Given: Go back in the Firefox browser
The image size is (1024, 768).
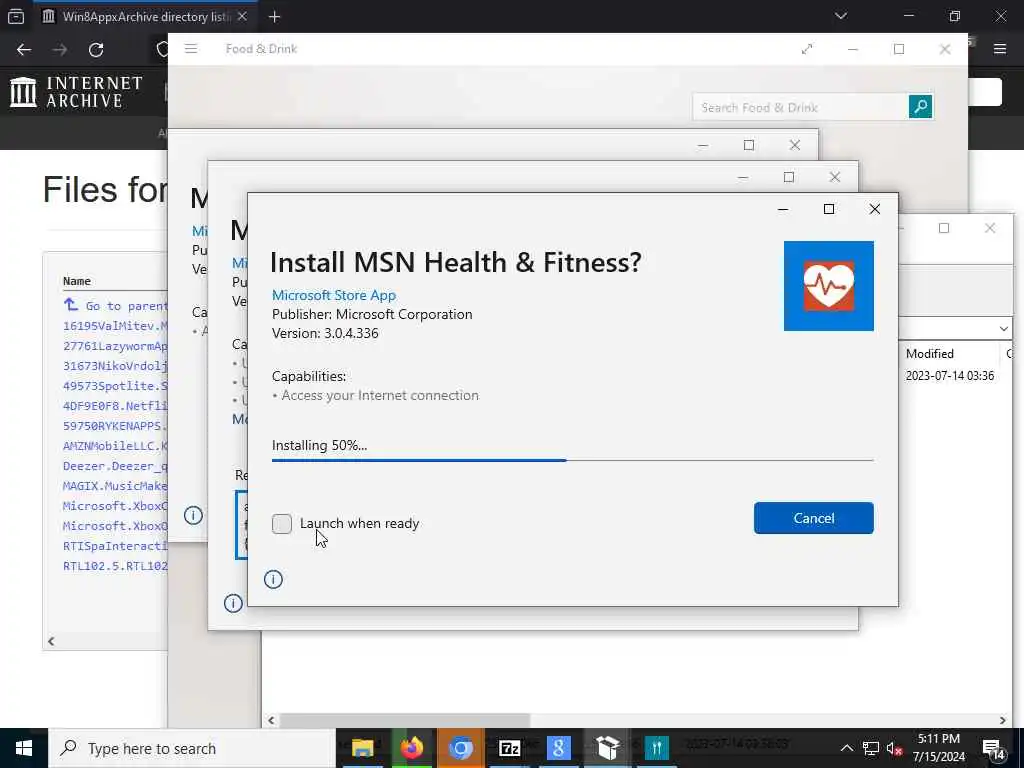Looking at the screenshot, I should [24, 50].
